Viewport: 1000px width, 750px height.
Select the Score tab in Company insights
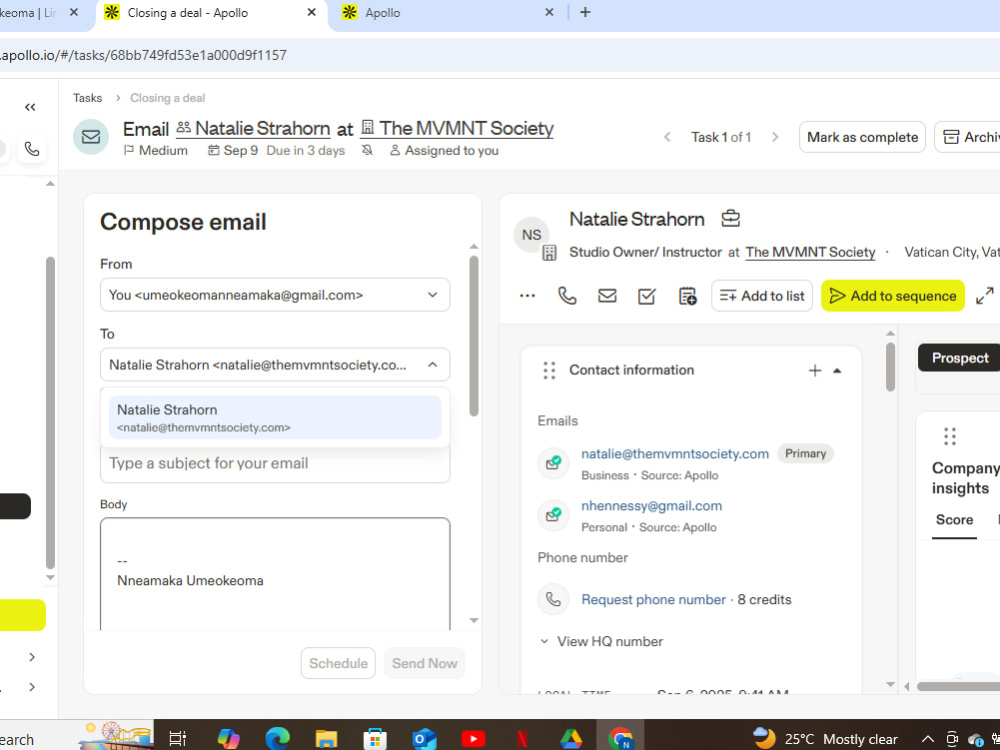pyautogui.click(x=954, y=520)
